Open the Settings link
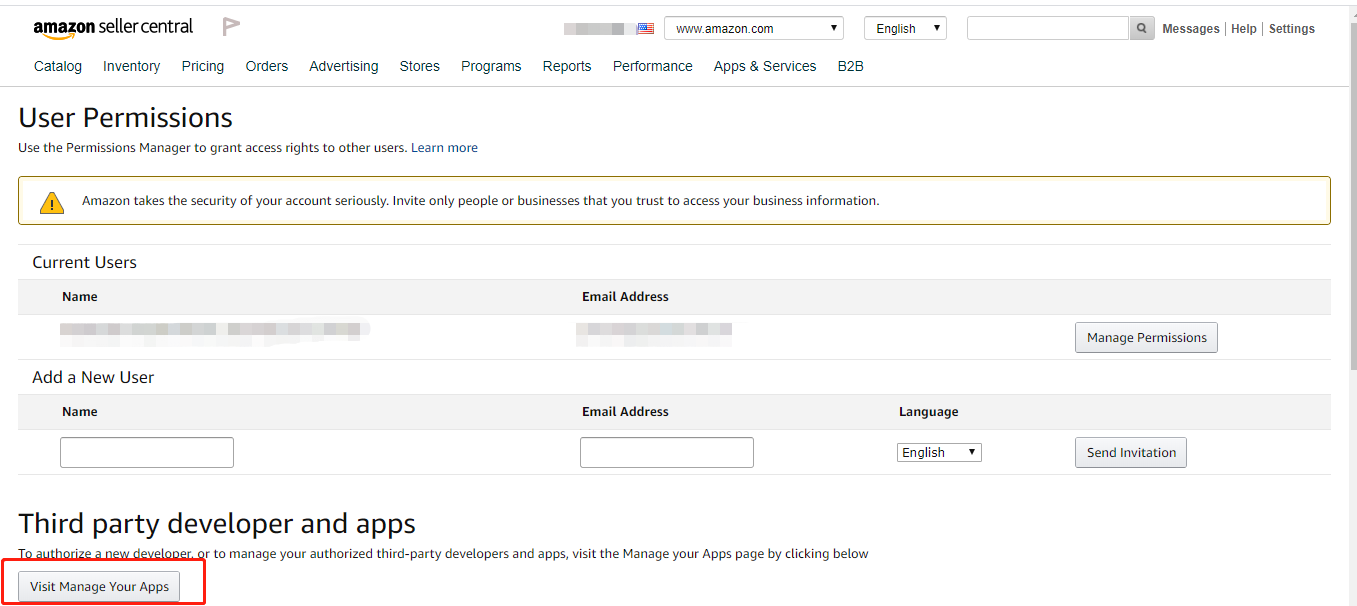This screenshot has height=606, width=1357. [1292, 29]
